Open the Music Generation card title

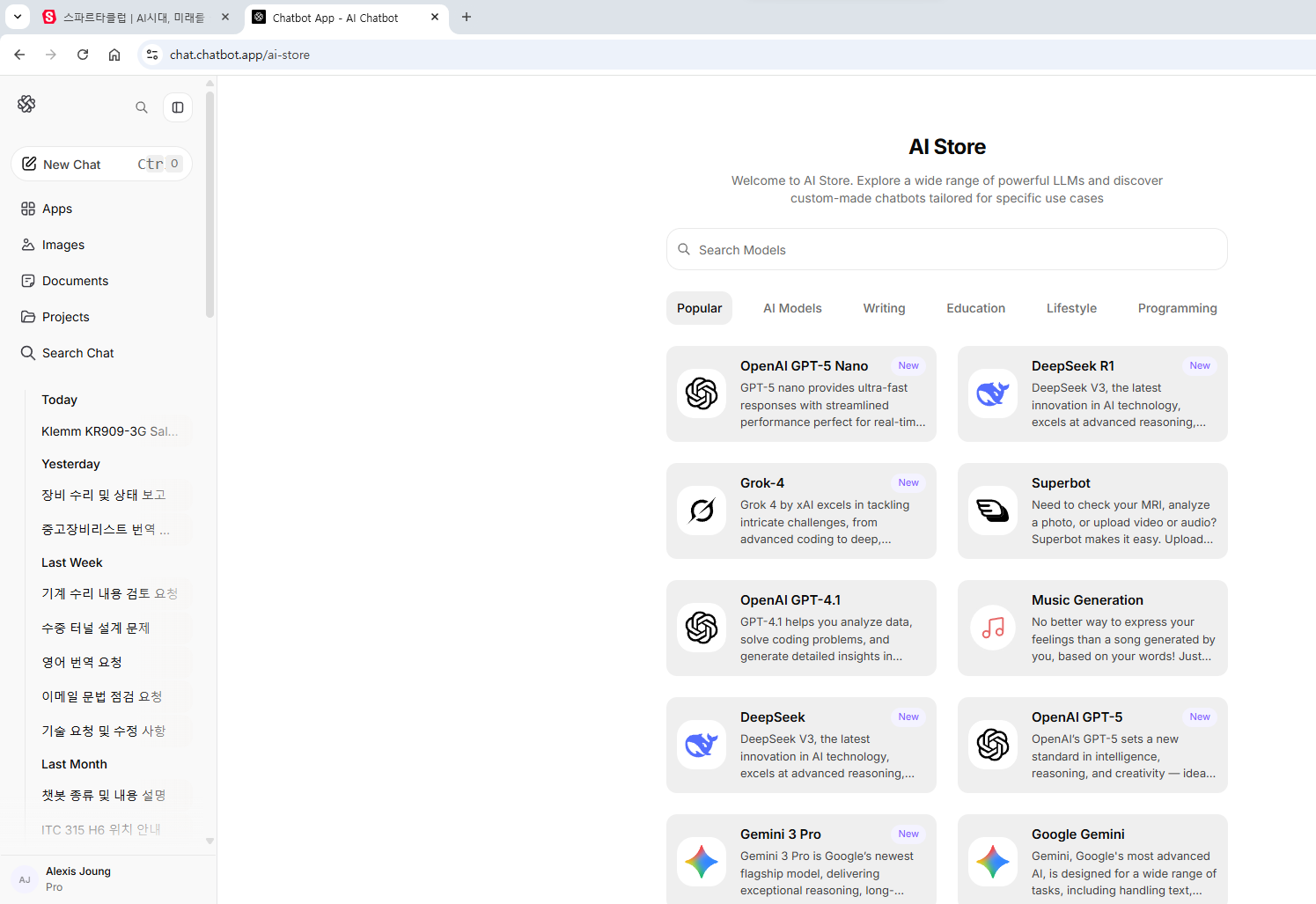point(1087,600)
